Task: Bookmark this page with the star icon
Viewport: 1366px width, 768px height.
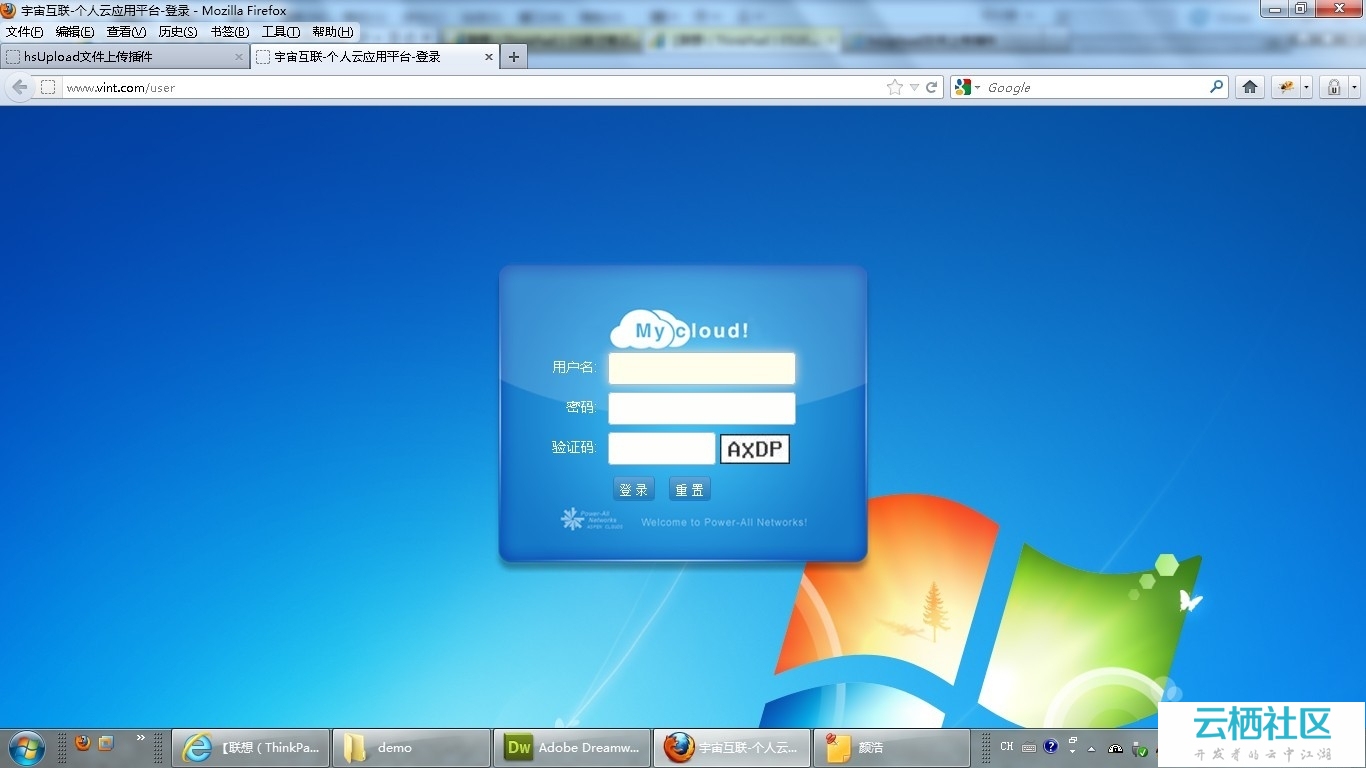Action: click(894, 87)
